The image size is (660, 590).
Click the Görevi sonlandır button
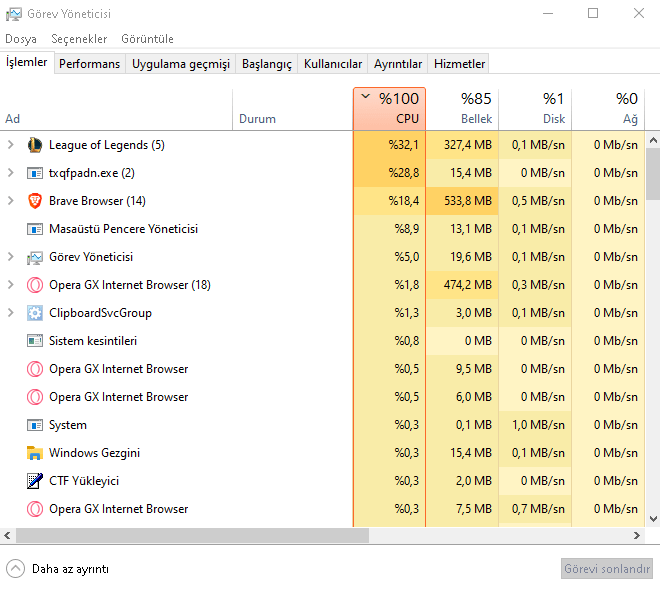pos(607,569)
